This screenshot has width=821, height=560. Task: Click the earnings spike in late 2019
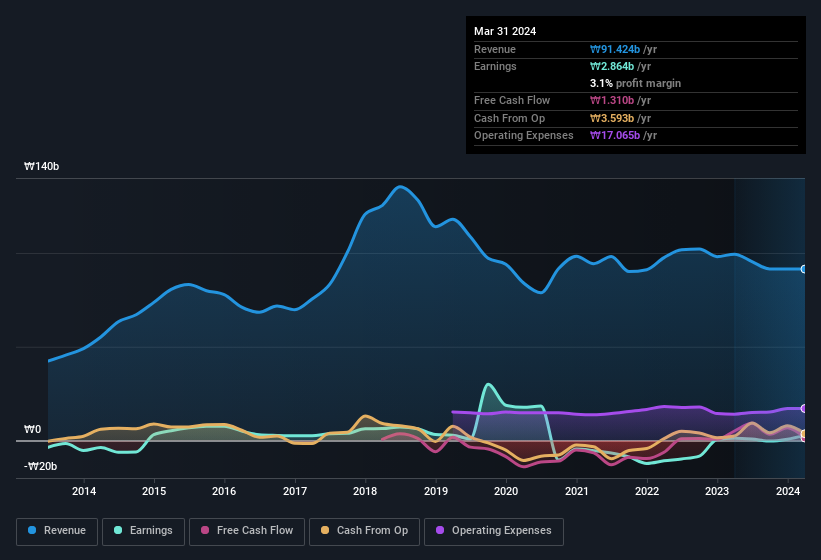point(489,385)
